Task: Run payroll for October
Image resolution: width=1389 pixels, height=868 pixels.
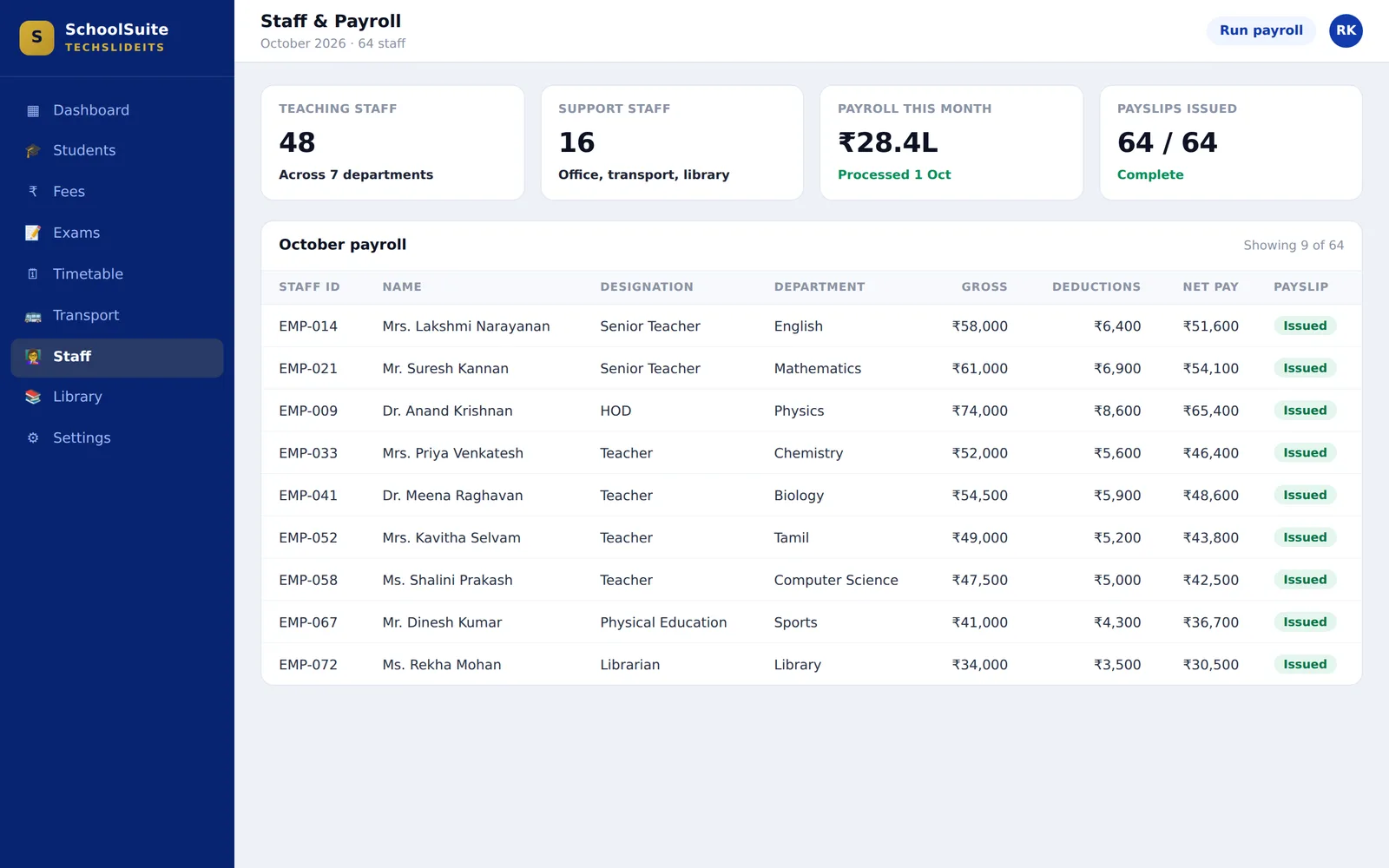Action: point(1261,30)
